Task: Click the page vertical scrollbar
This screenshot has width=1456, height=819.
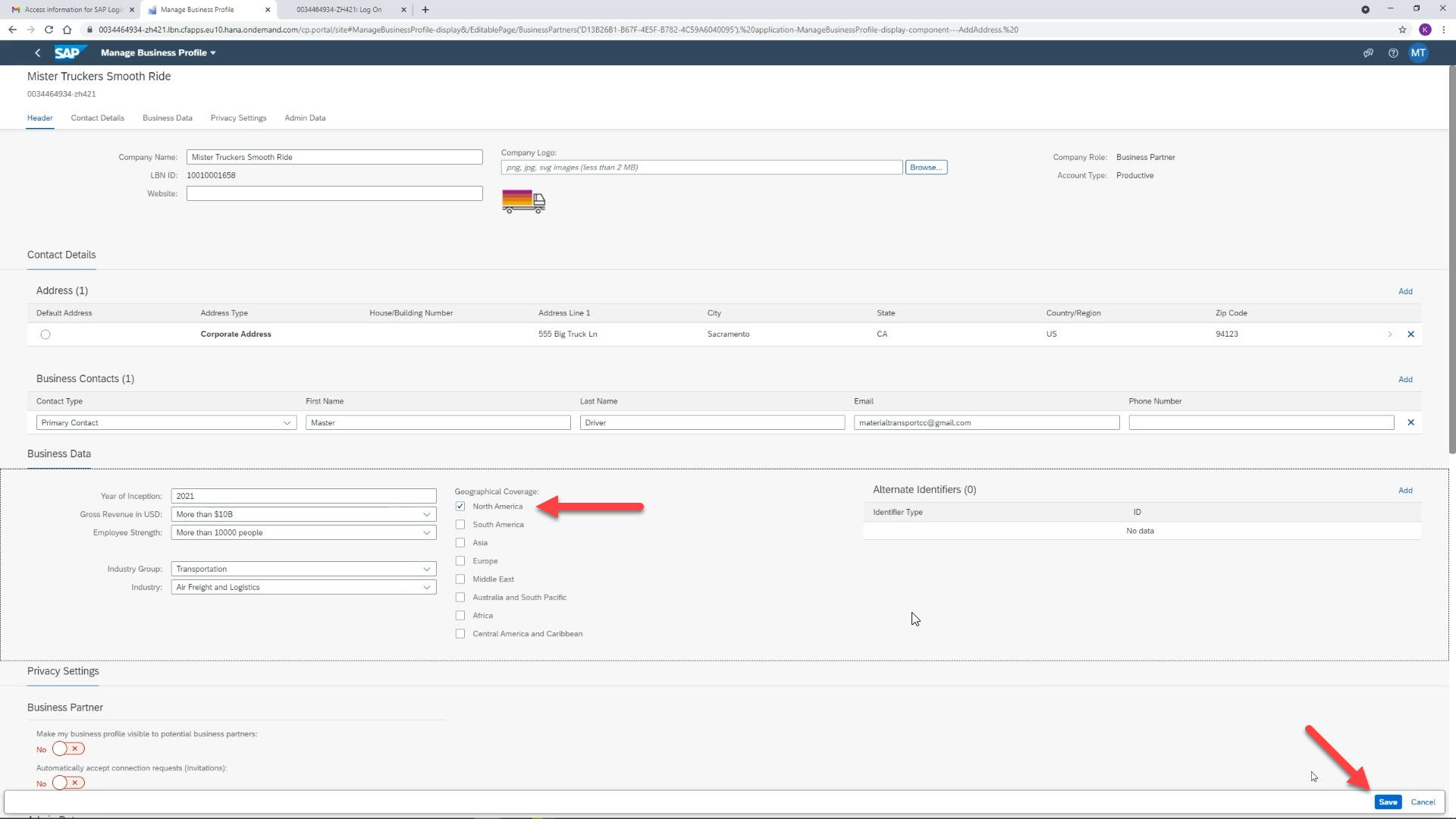Action: (1451, 259)
